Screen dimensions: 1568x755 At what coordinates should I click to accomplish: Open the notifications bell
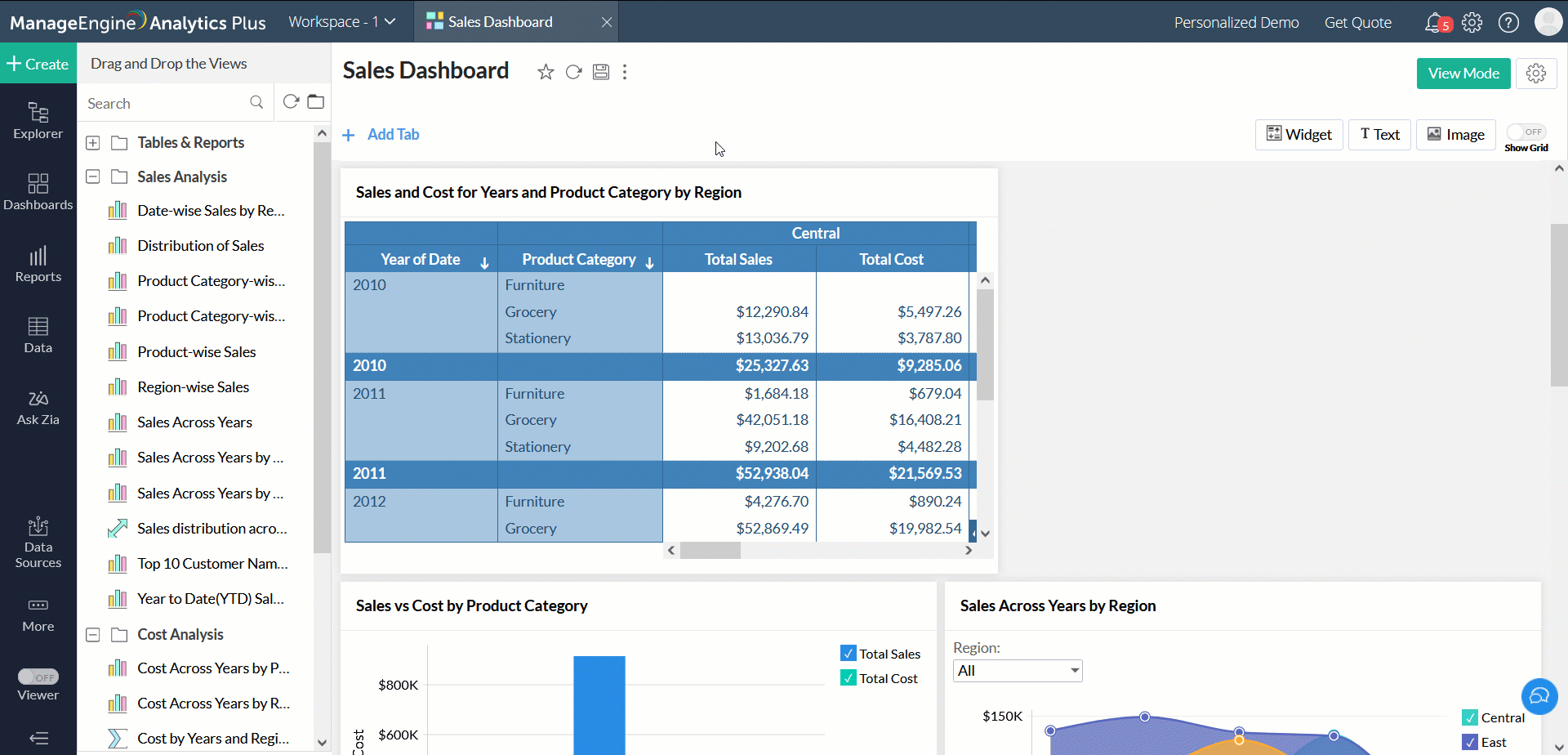click(1434, 22)
